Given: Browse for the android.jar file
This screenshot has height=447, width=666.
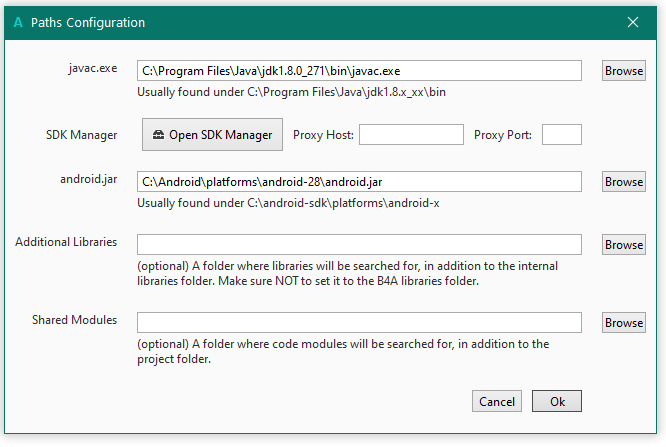Looking at the screenshot, I should point(623,182).
